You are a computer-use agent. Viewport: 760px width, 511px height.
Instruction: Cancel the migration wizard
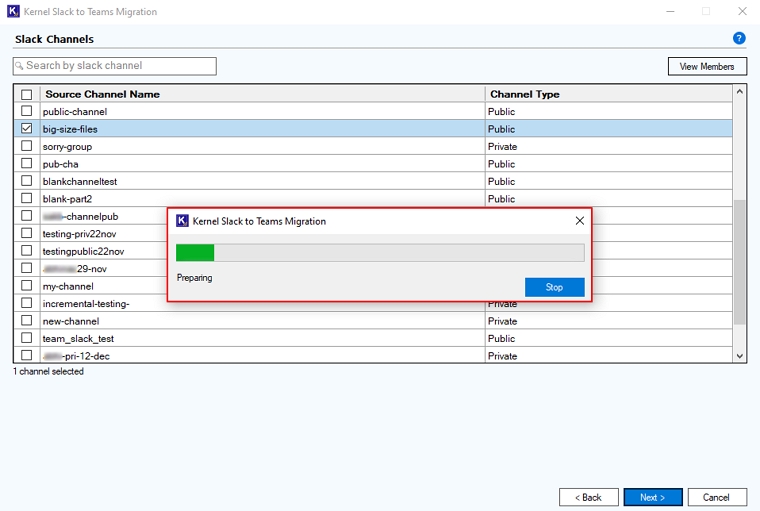point(717,497)
